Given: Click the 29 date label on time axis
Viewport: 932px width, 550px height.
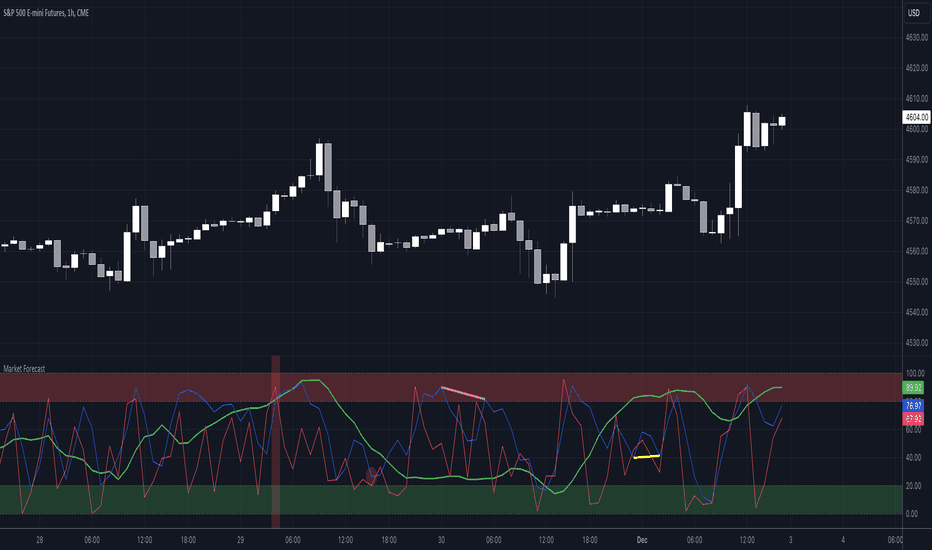Looking at the screenshot, I should point(240,540).
